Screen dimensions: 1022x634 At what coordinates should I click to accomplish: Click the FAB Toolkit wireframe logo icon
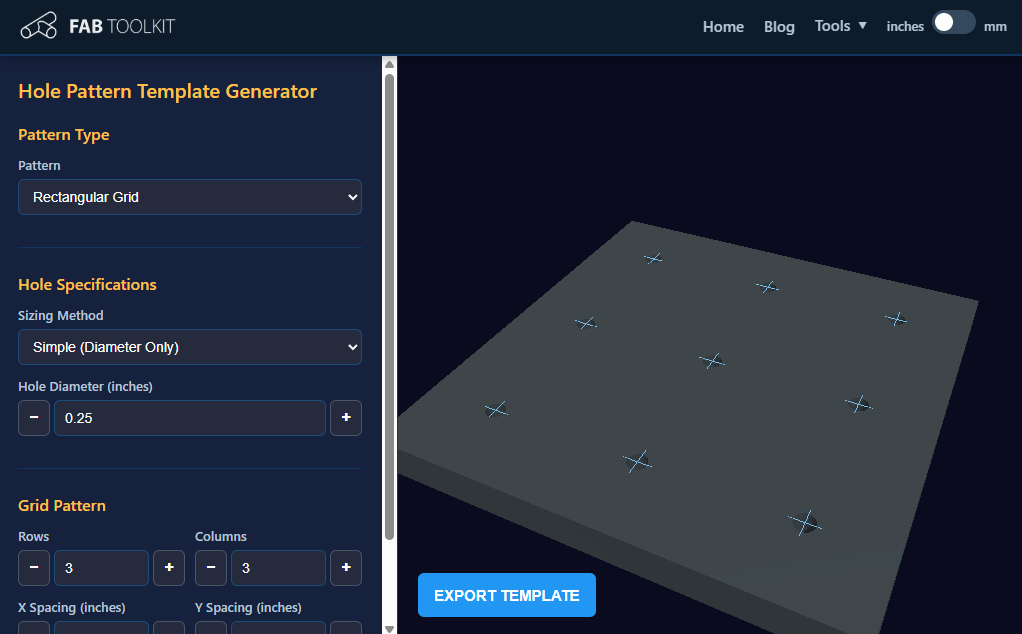tap(38, 25)
